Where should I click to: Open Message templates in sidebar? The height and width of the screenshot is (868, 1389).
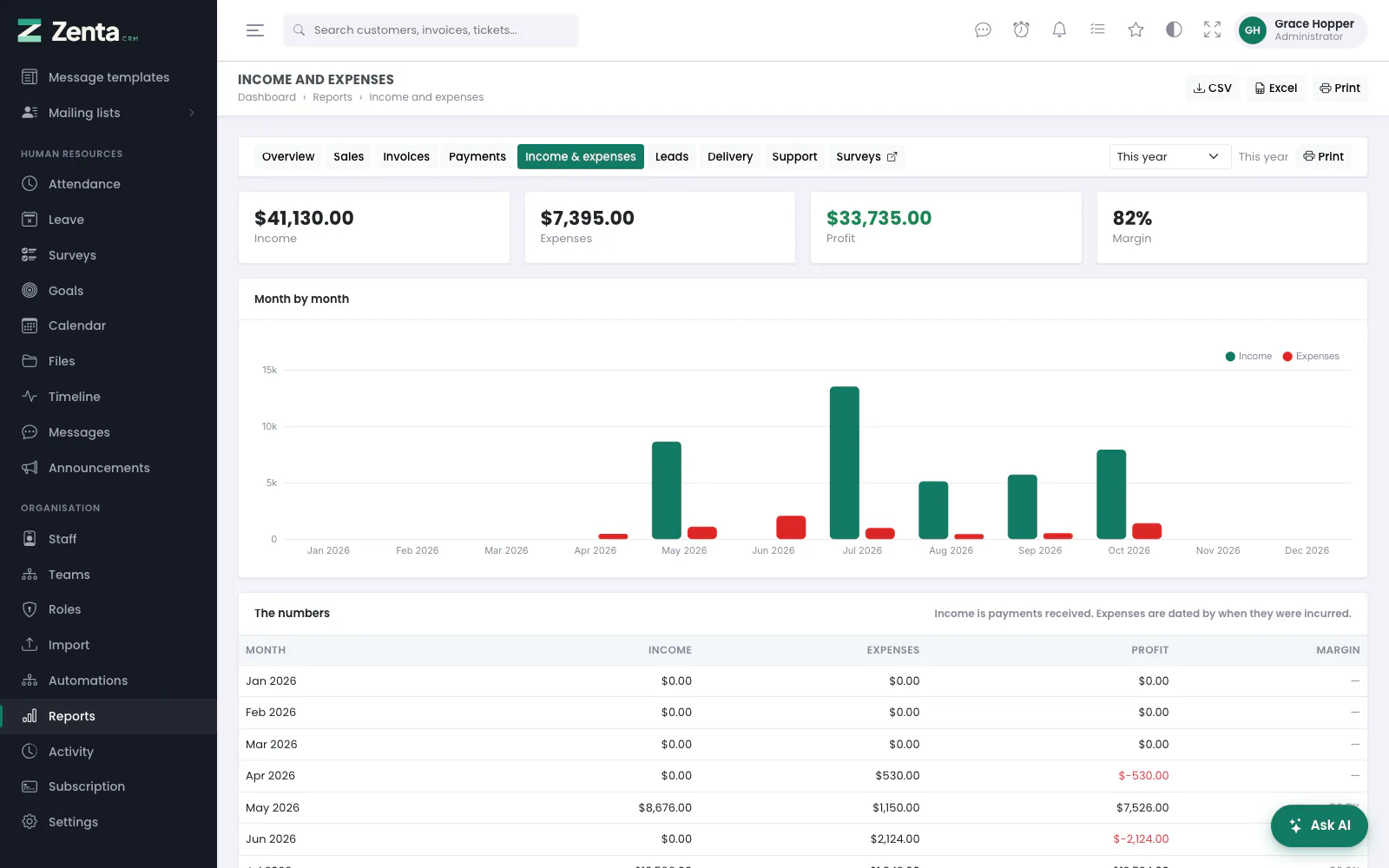109,77
